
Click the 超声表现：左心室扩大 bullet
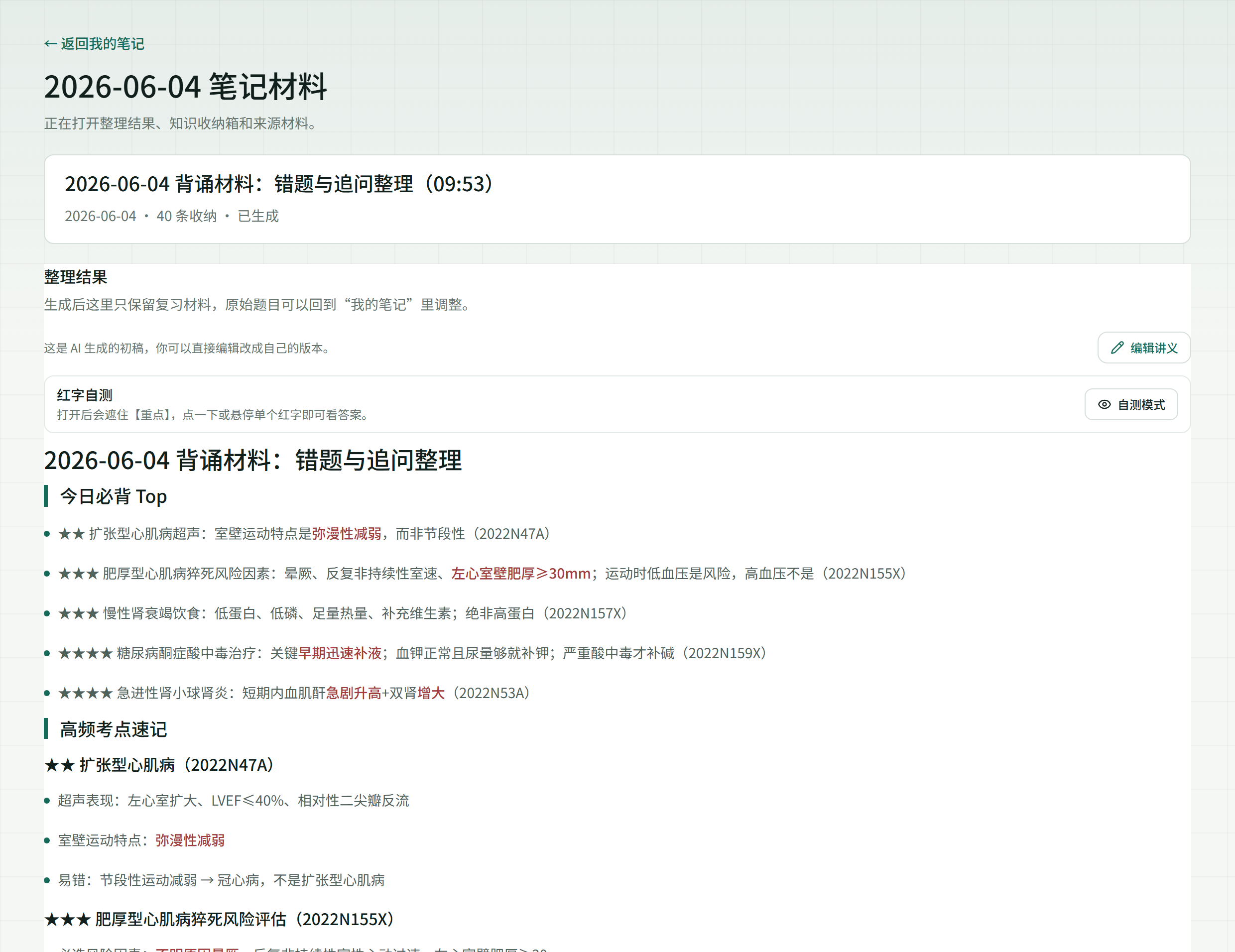tap(234, 801)
